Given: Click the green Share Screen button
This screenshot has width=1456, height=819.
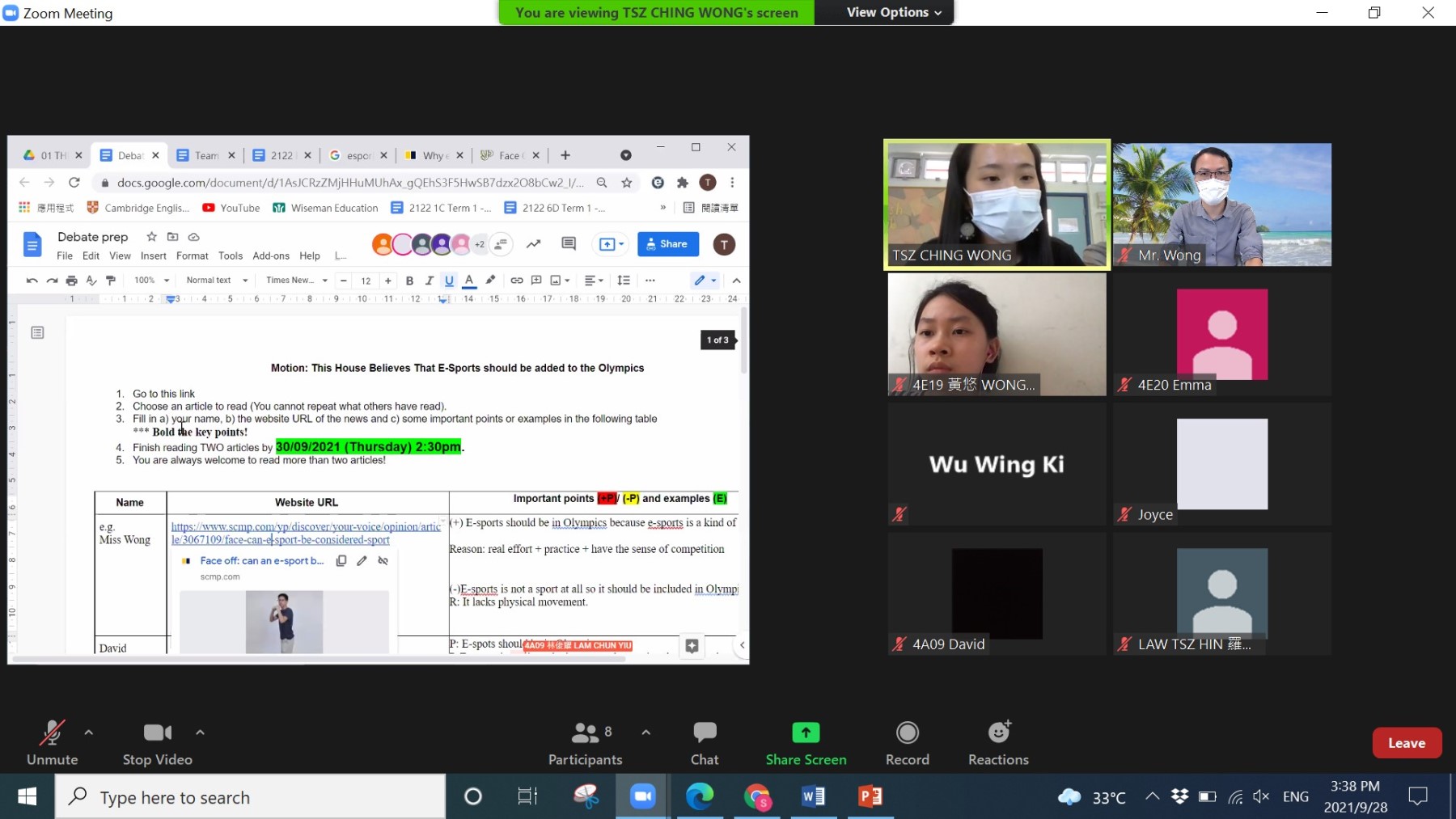Looking at the screenshot, I should click(806, 743).
